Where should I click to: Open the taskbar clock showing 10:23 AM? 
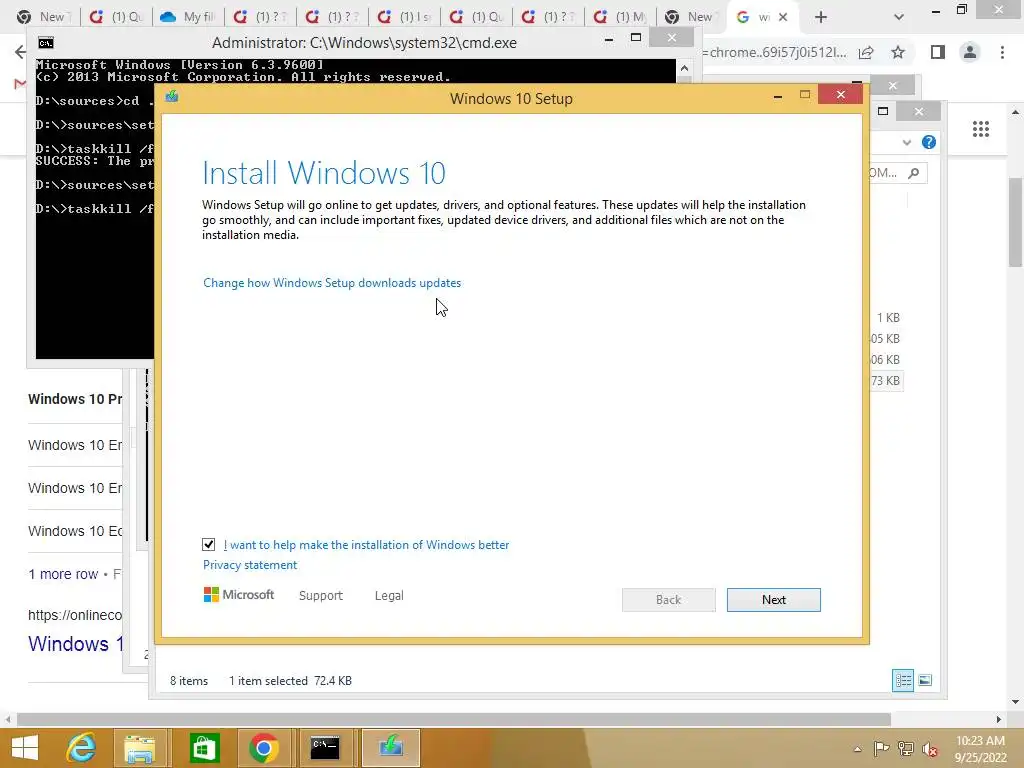pyautogui.click(x=980, y=748)
